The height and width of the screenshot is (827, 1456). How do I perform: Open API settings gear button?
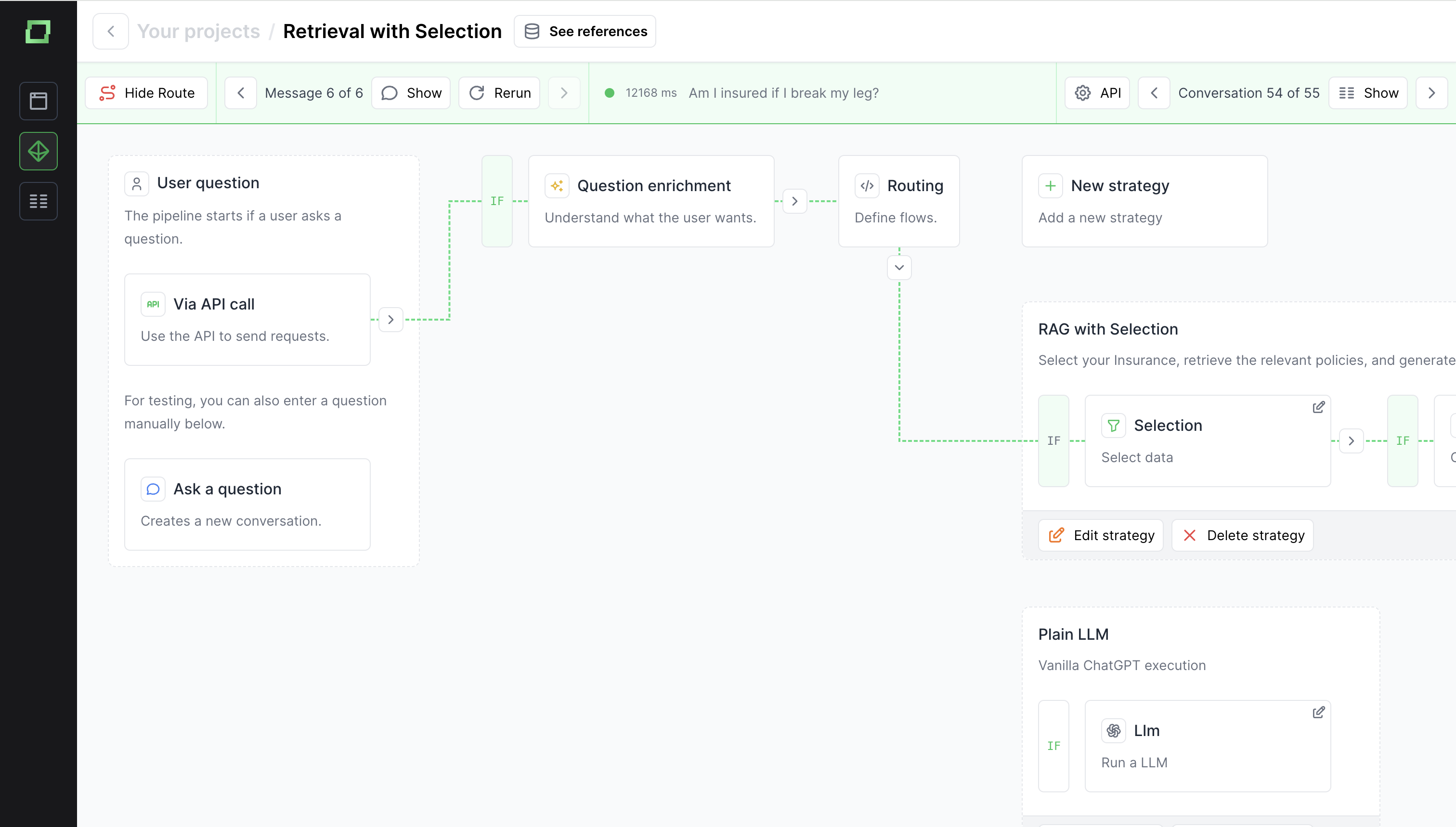1097,92
